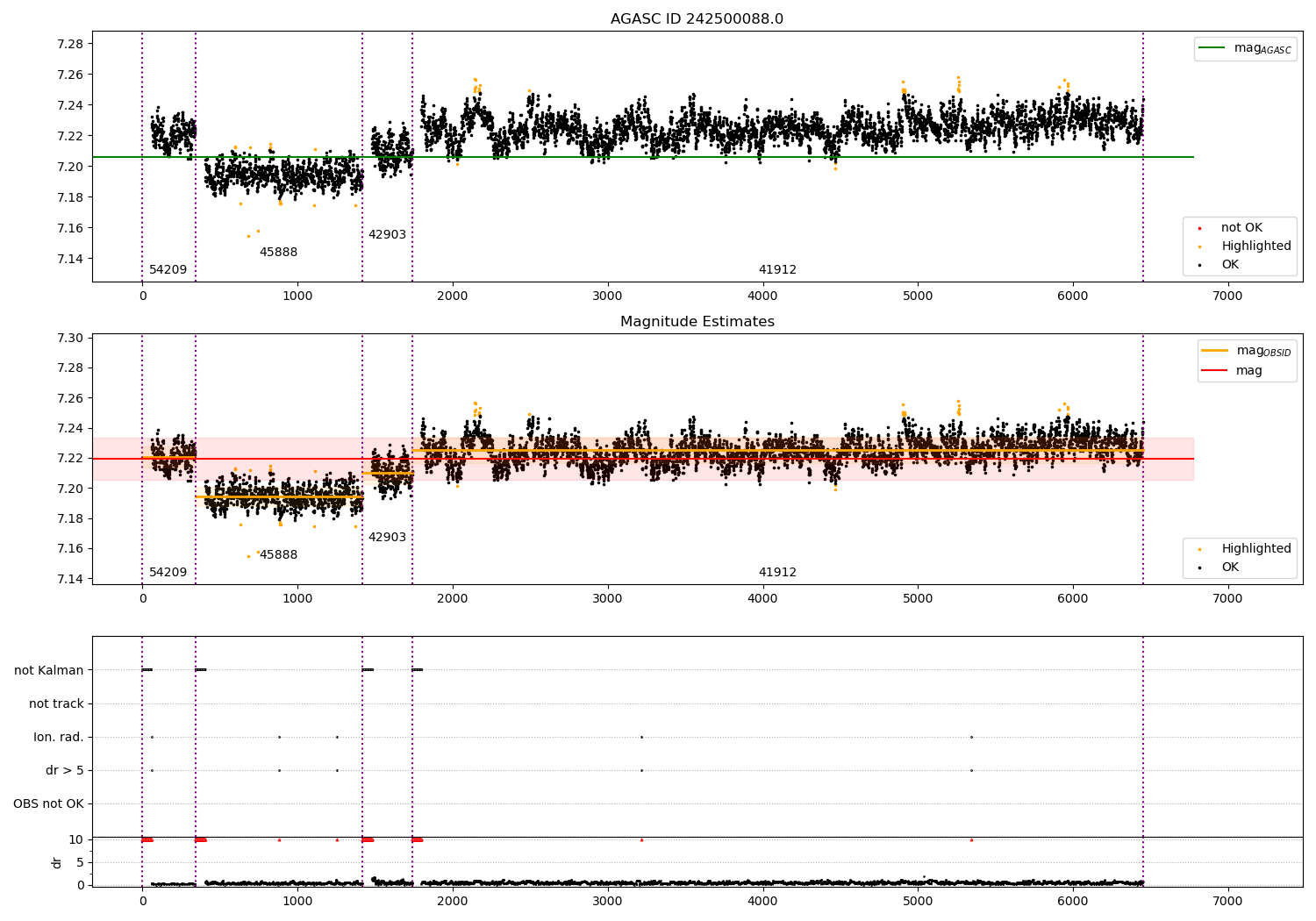Click the "OBS not OK" row label
1316x921 pixels.
point(48,803)
